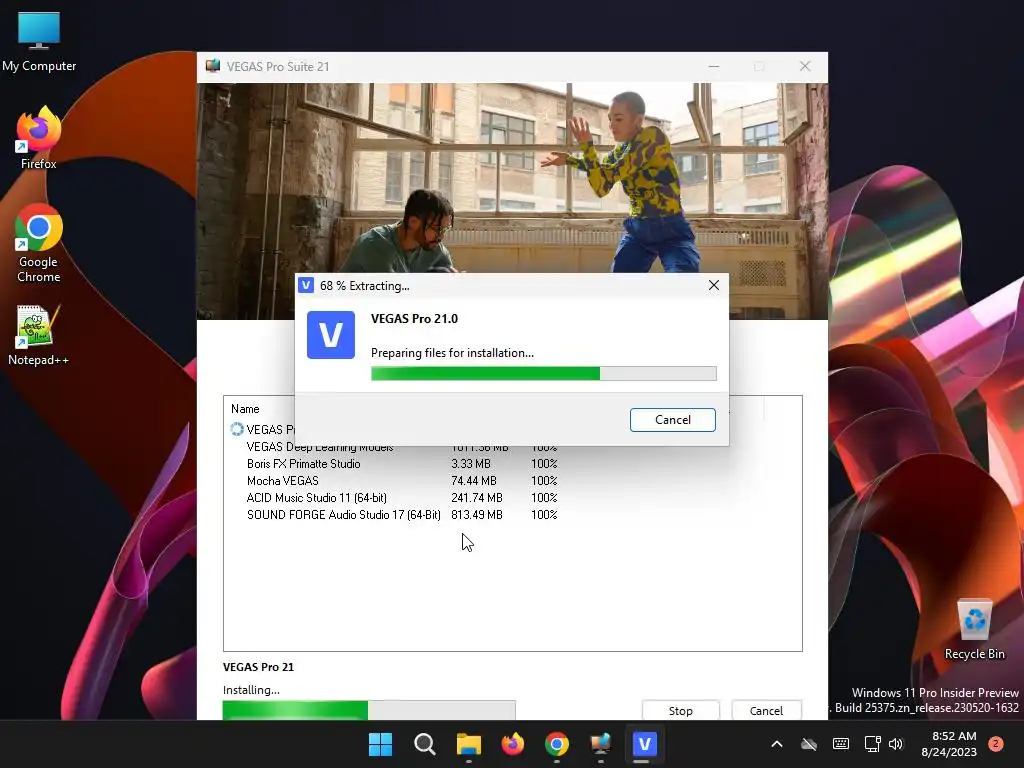Click the Installing progress bar at bottom
The image size is (1024, 768).
tap(369, 710)
